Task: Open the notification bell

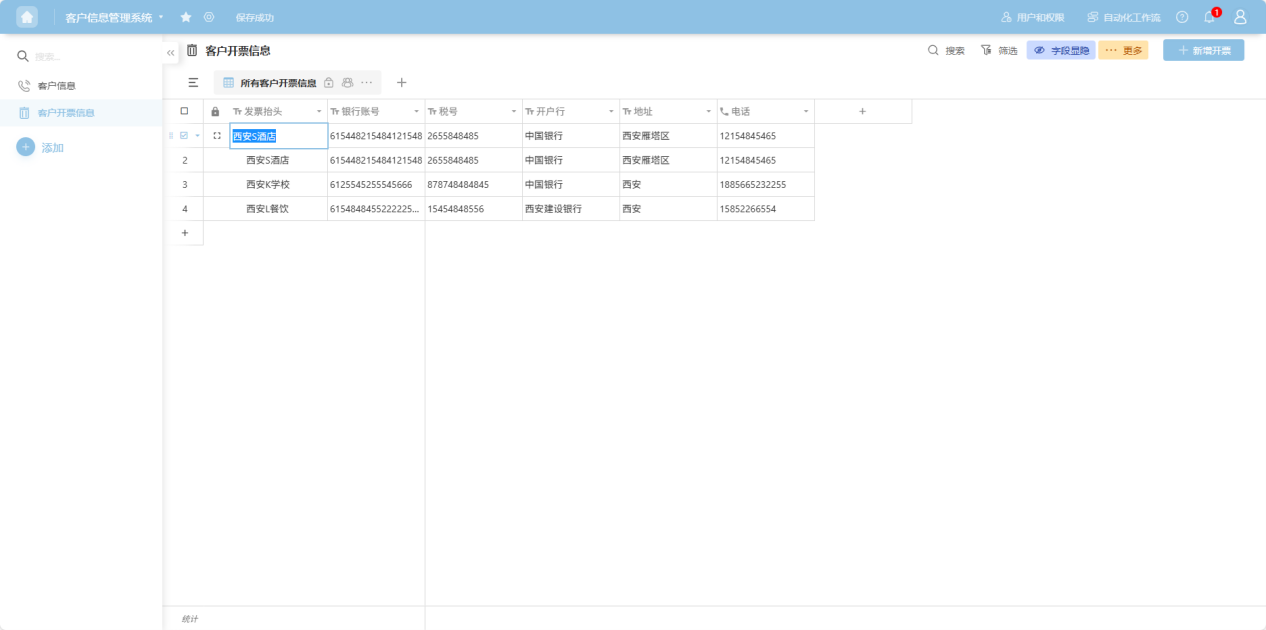Action: pos(1209,17)
